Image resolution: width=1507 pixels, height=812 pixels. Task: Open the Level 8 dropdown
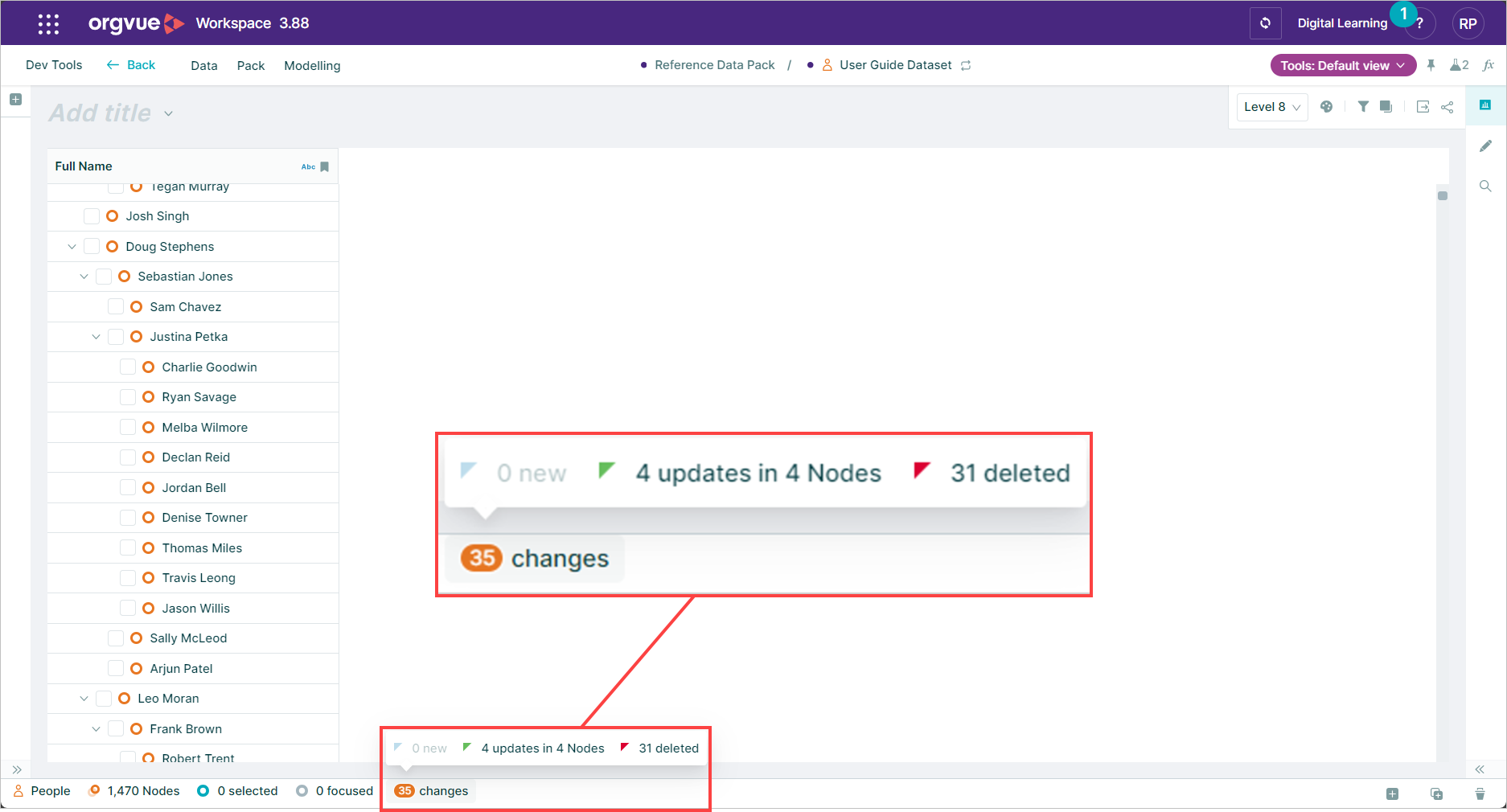coord(1271,107)
